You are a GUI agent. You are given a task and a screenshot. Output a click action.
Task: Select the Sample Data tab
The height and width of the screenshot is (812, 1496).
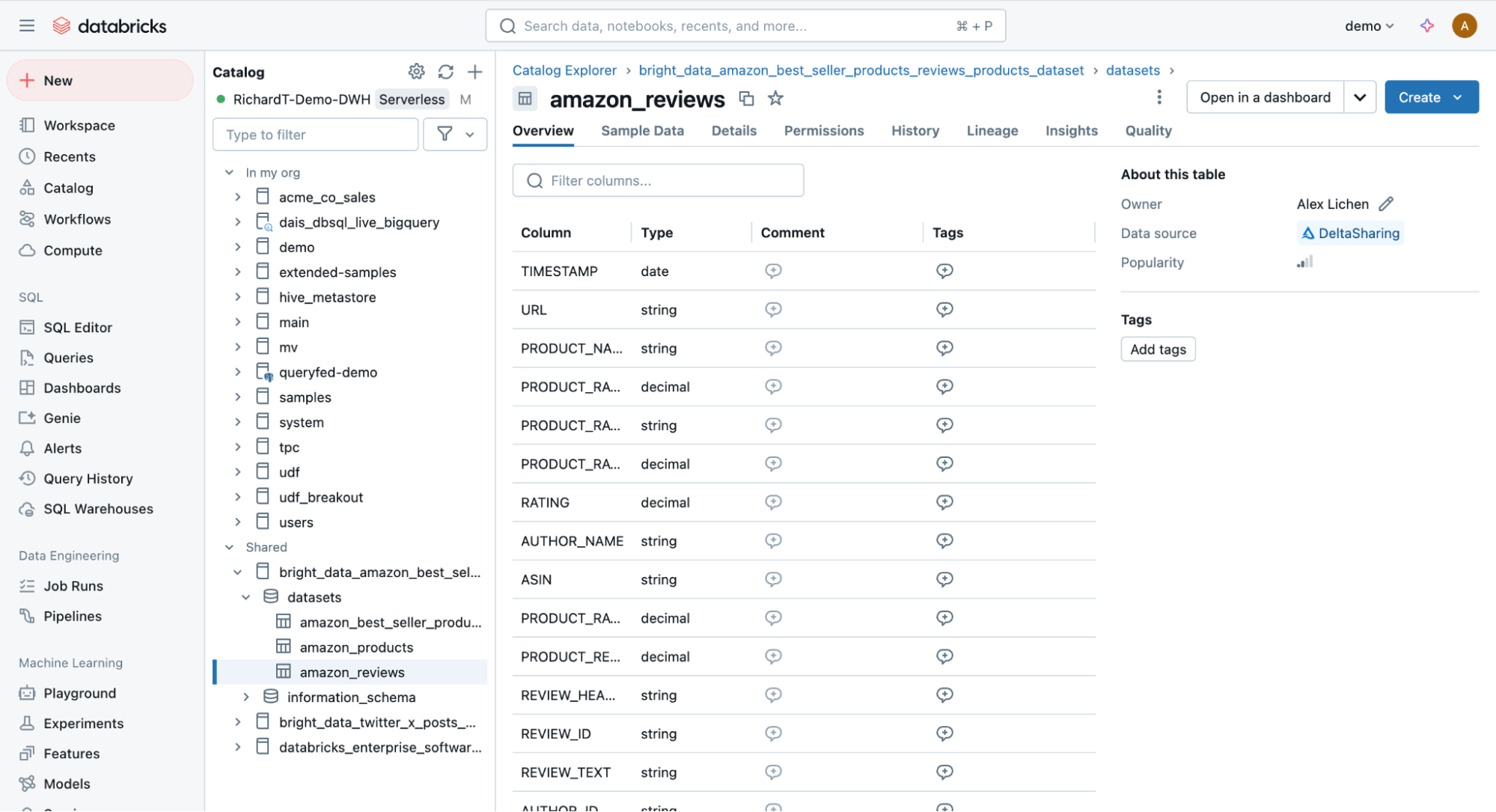[642, 130]
